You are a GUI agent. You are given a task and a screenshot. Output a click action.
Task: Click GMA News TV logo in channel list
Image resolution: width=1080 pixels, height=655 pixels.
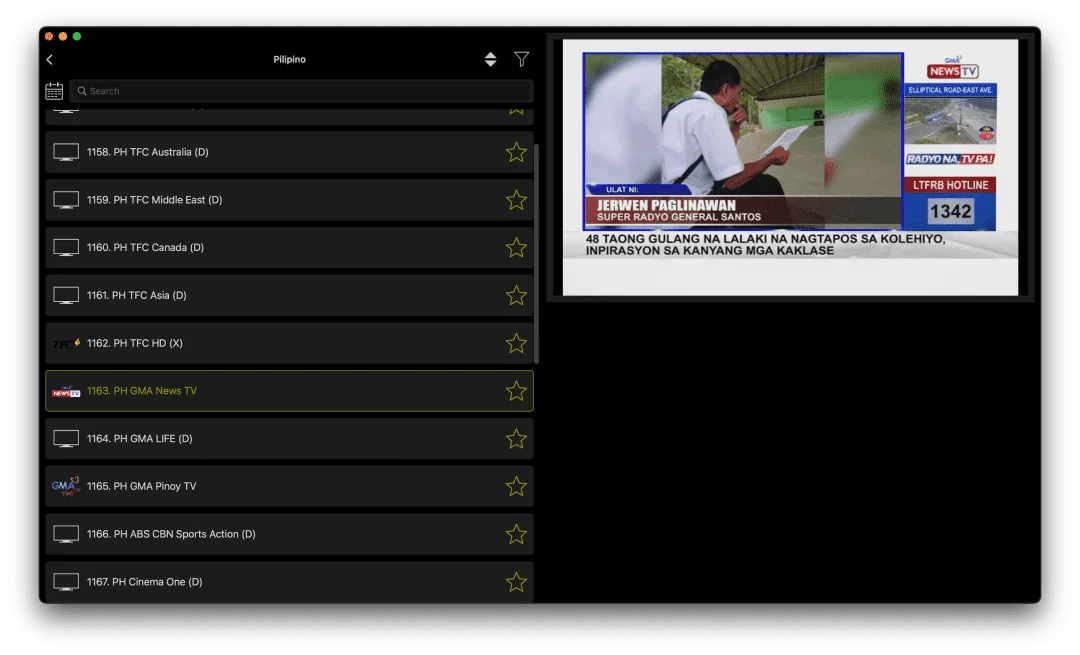[x=66, y=391]
